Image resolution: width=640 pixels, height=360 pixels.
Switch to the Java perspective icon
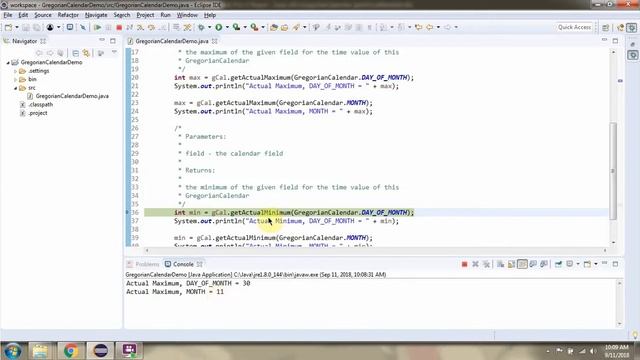[620, 27]
